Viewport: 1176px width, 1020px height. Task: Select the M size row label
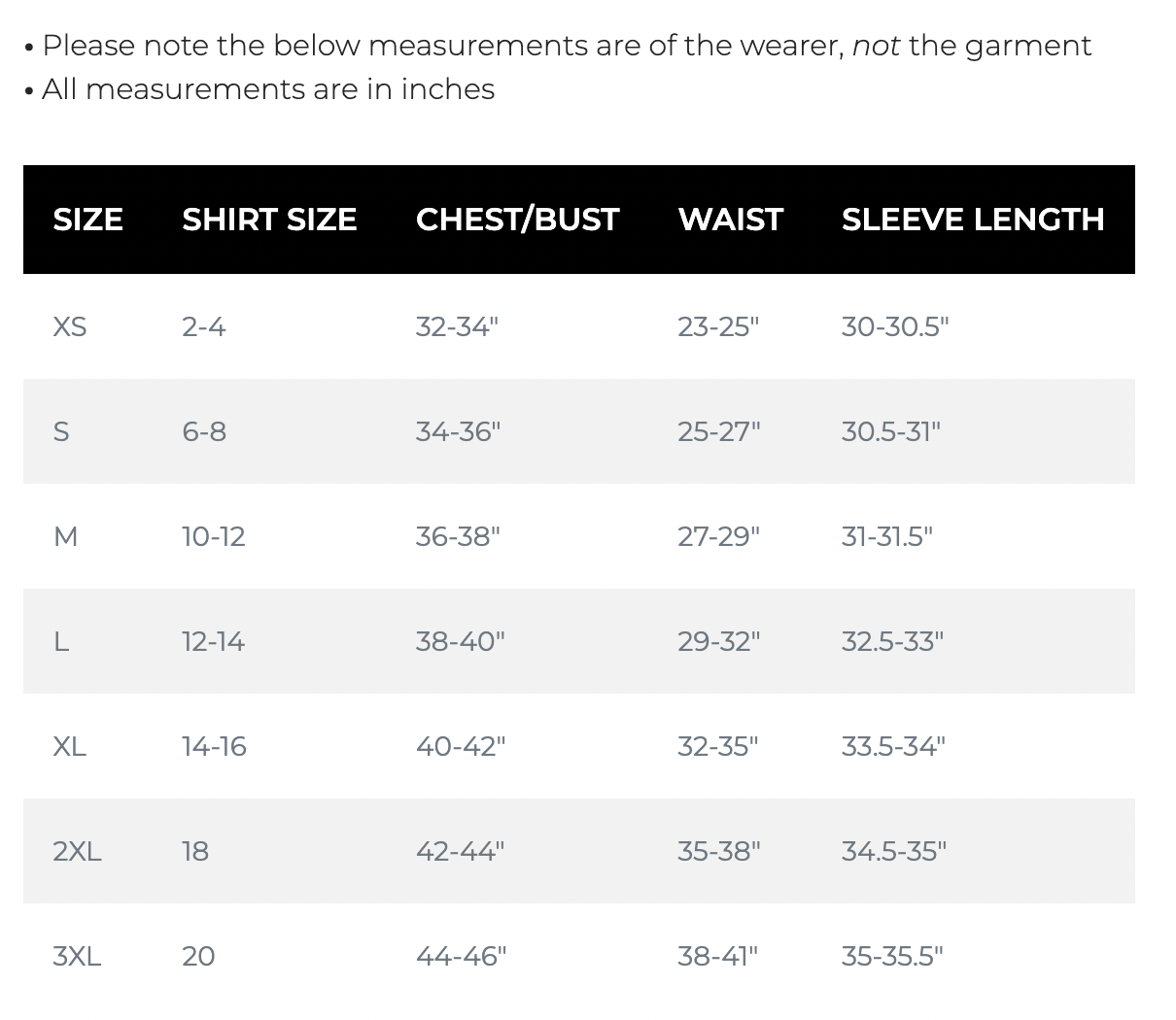(x=65, y=536)
